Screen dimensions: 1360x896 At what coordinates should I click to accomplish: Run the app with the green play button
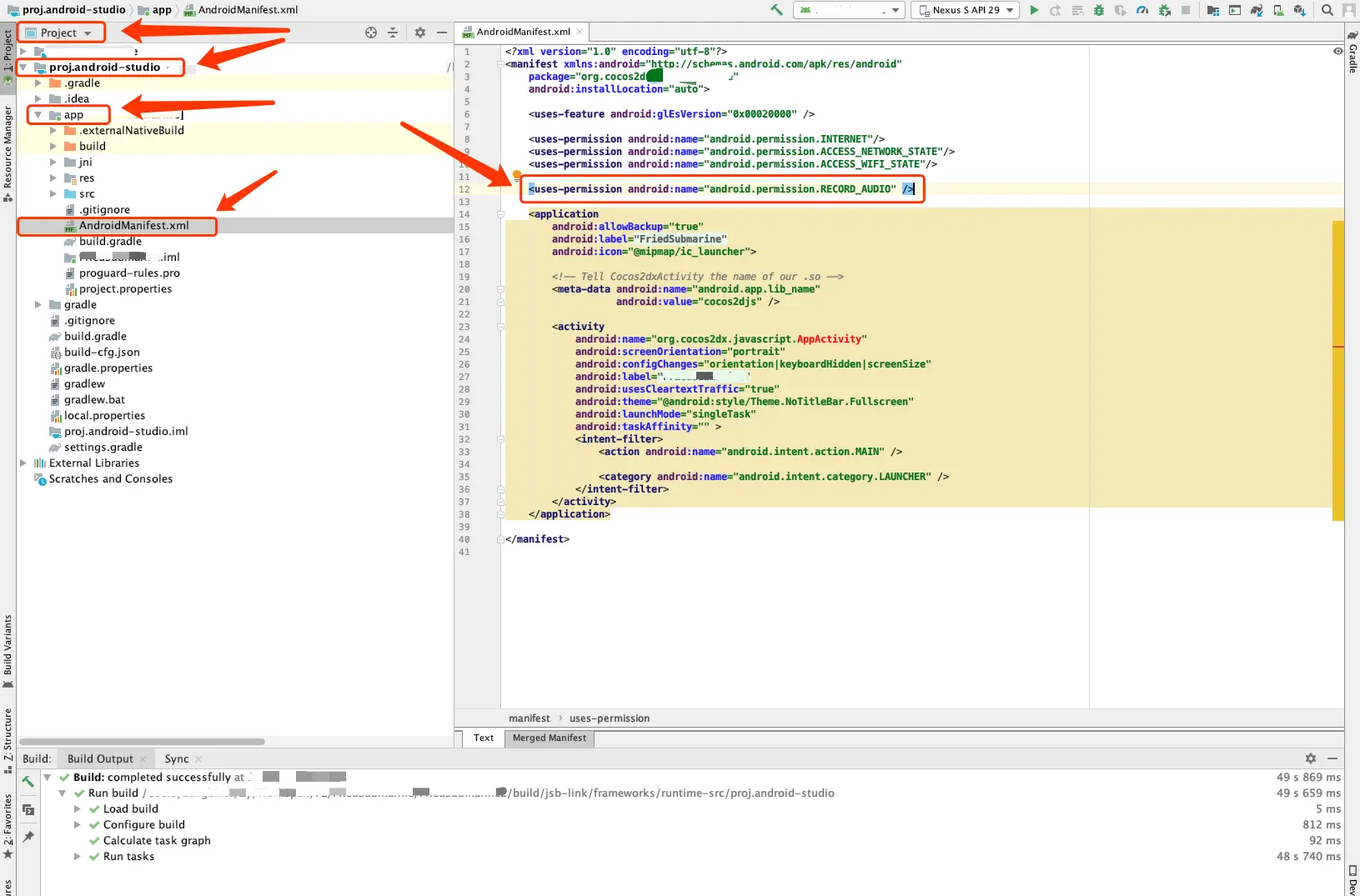(1034, 10)
